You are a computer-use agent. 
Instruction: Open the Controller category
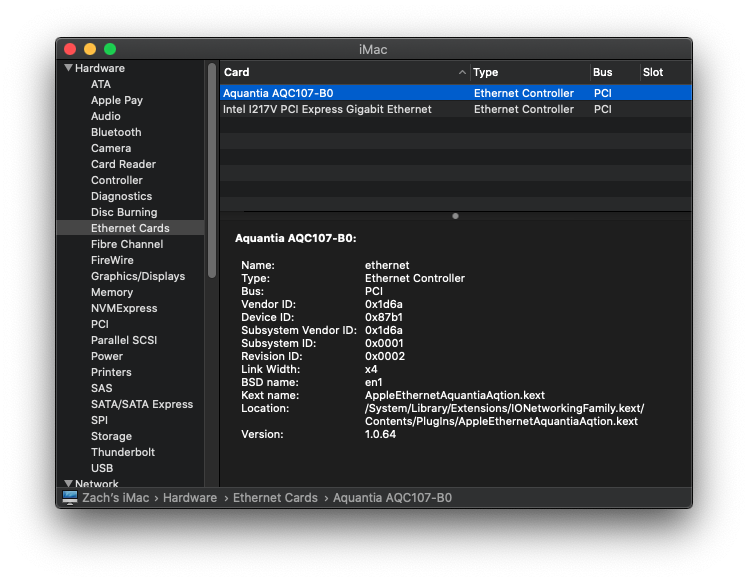pos(116,180)
